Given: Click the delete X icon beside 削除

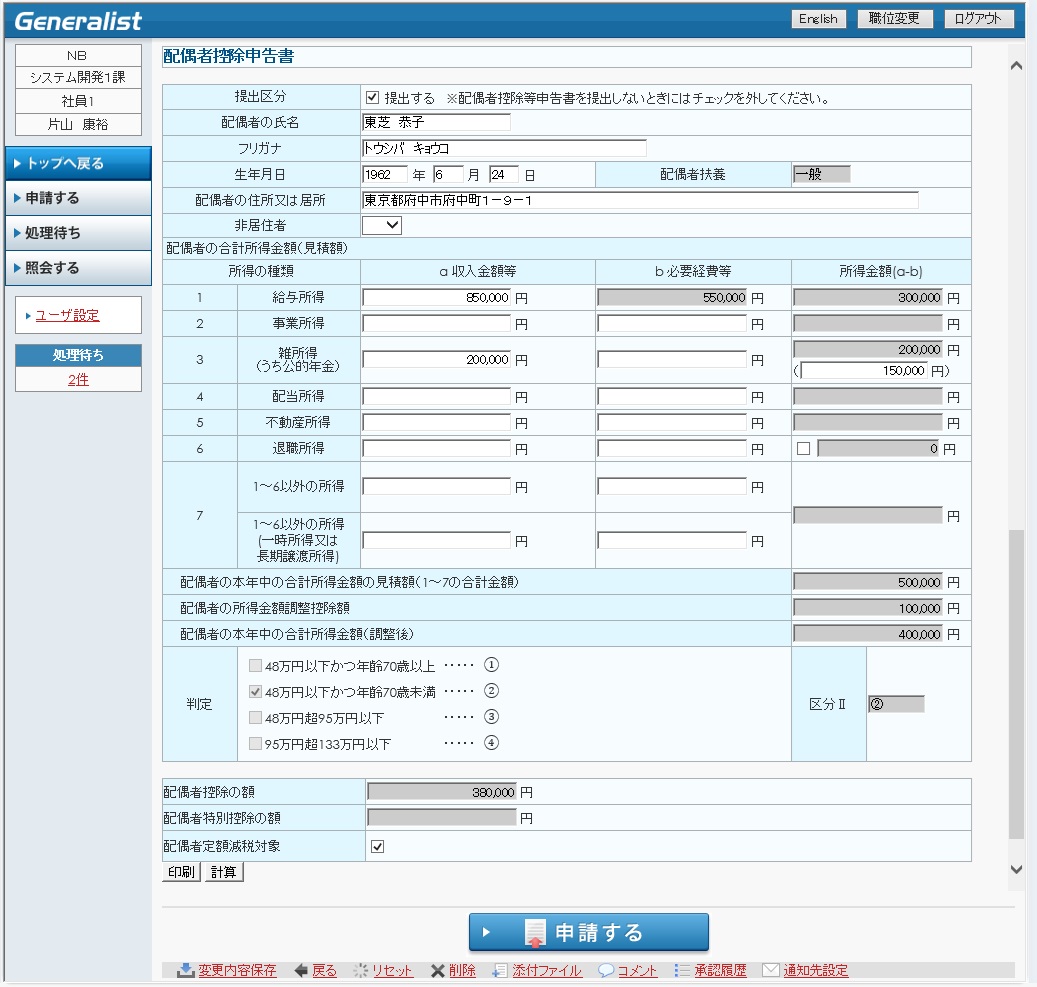Looking at the screenshot, I should point(437,970).
